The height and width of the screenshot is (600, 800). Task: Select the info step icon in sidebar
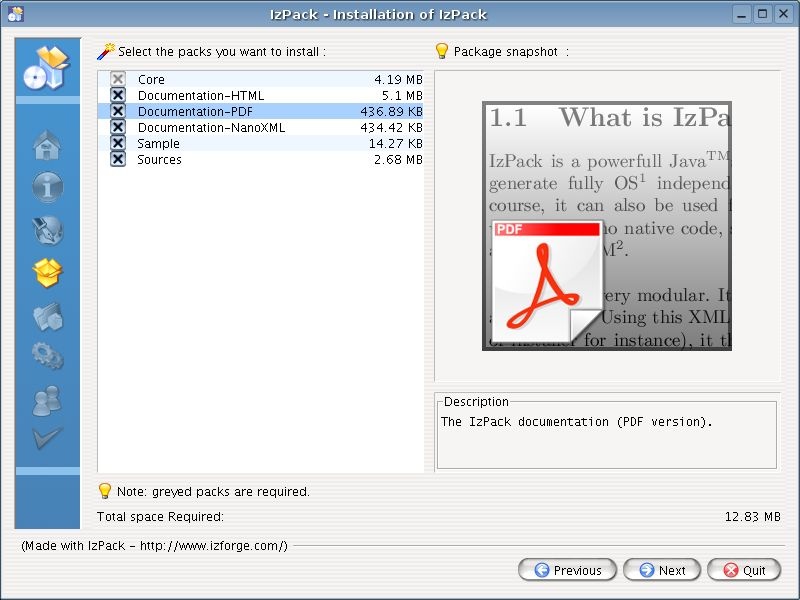pyautogui.click(x=47, y=187)
